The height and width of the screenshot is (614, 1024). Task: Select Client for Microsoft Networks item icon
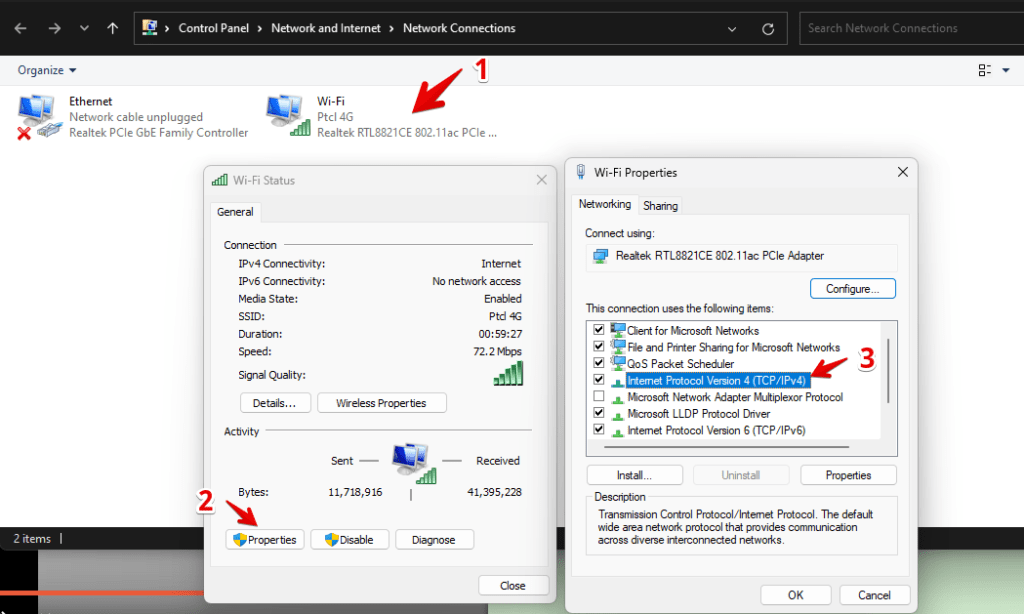coord(618,330)
